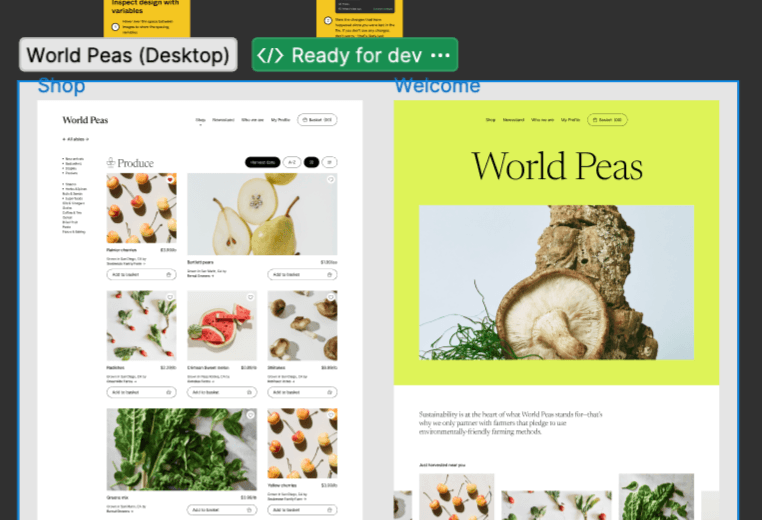Click the A-Z sort pill

pyautogui.click(x=291, y=162)
